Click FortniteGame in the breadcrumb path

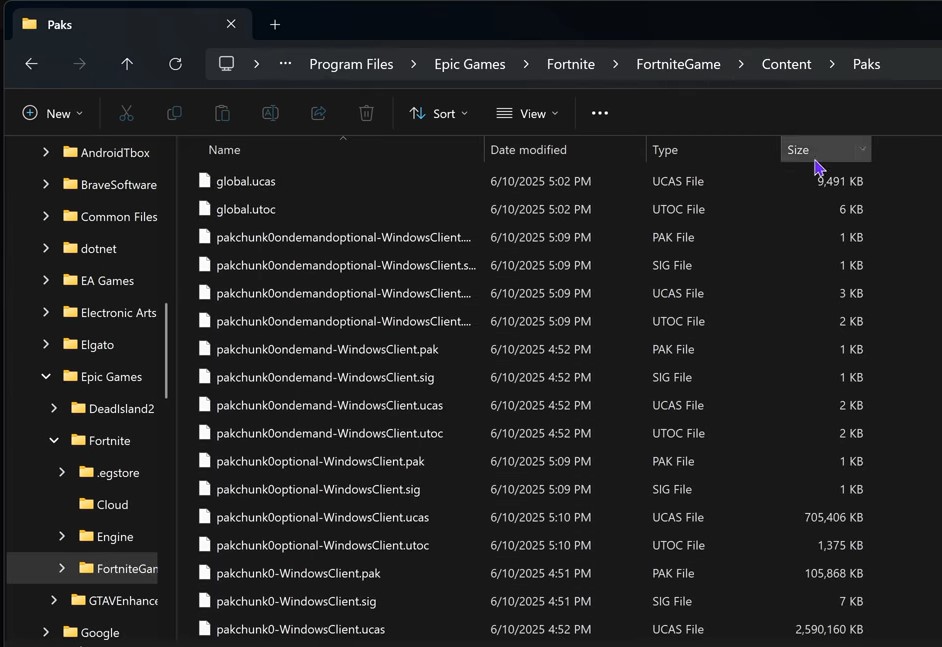[x=678, y=64]
